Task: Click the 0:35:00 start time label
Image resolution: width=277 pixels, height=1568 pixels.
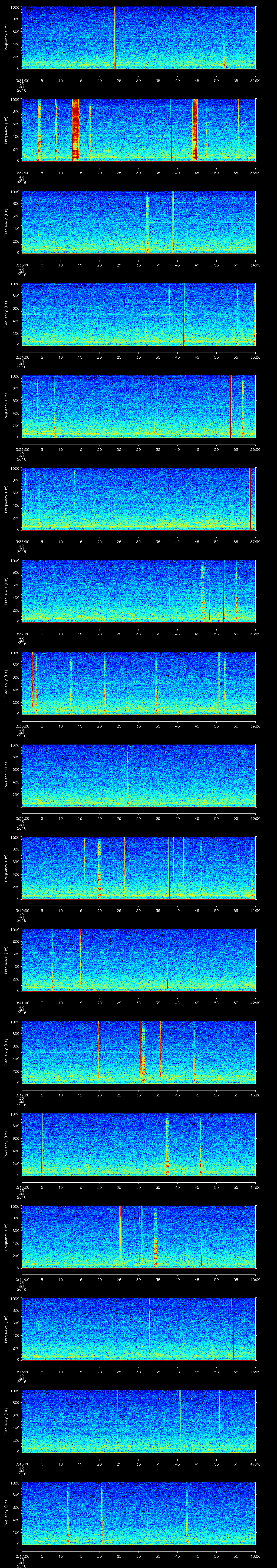Action: 22,450
